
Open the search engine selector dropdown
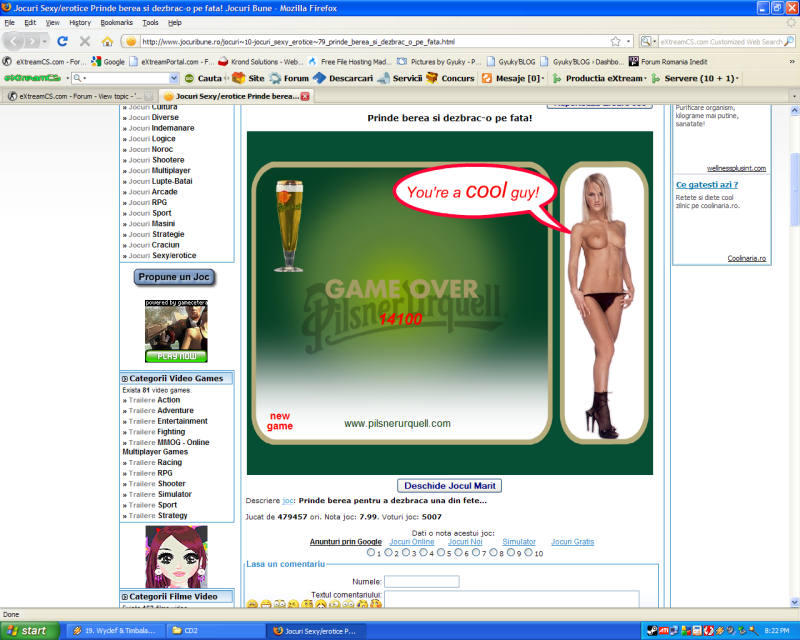click(x=648, y=41)
